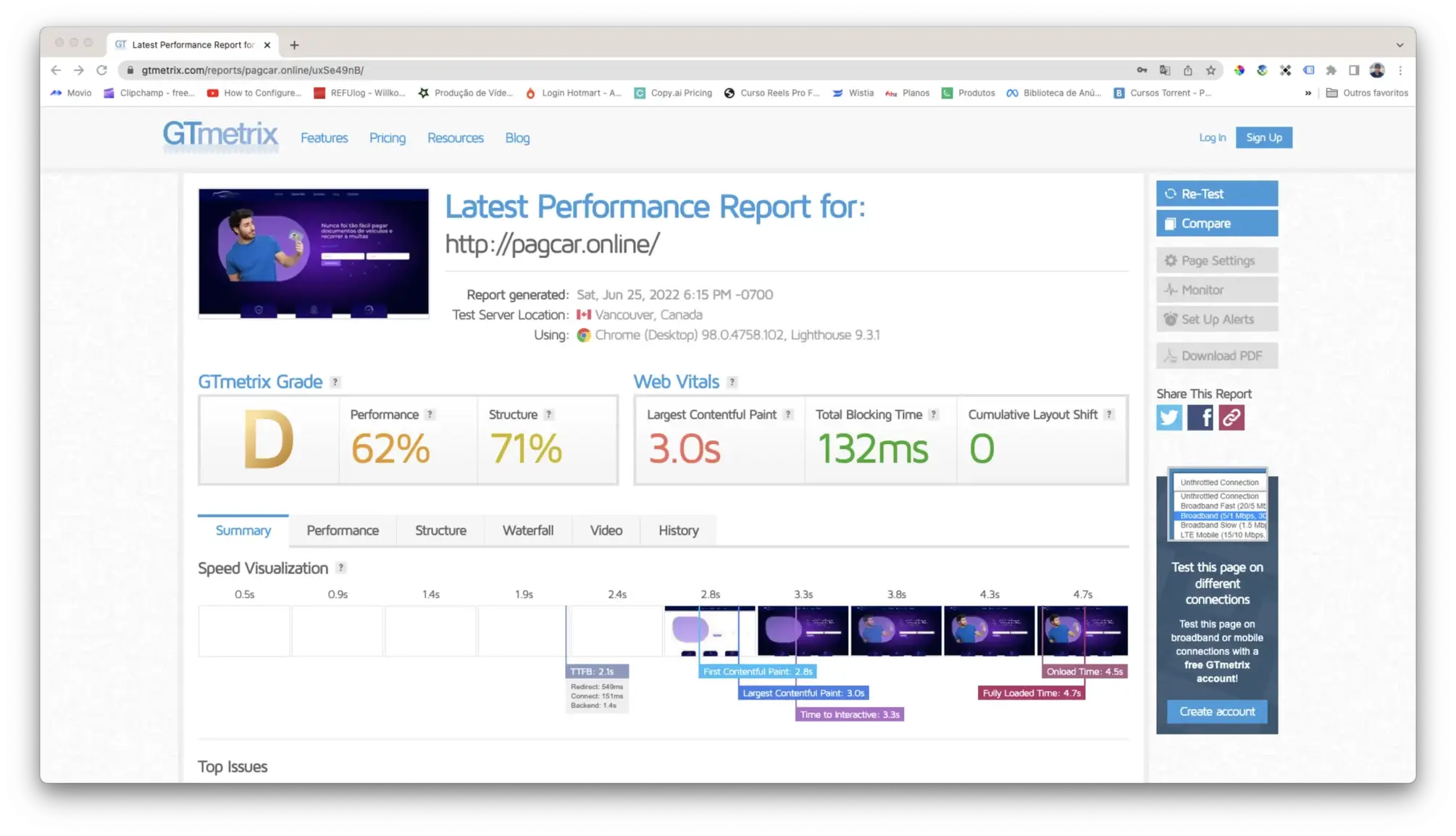
Task: Click the TTFB: 2.1s marker
Action: tap(597, 672)
